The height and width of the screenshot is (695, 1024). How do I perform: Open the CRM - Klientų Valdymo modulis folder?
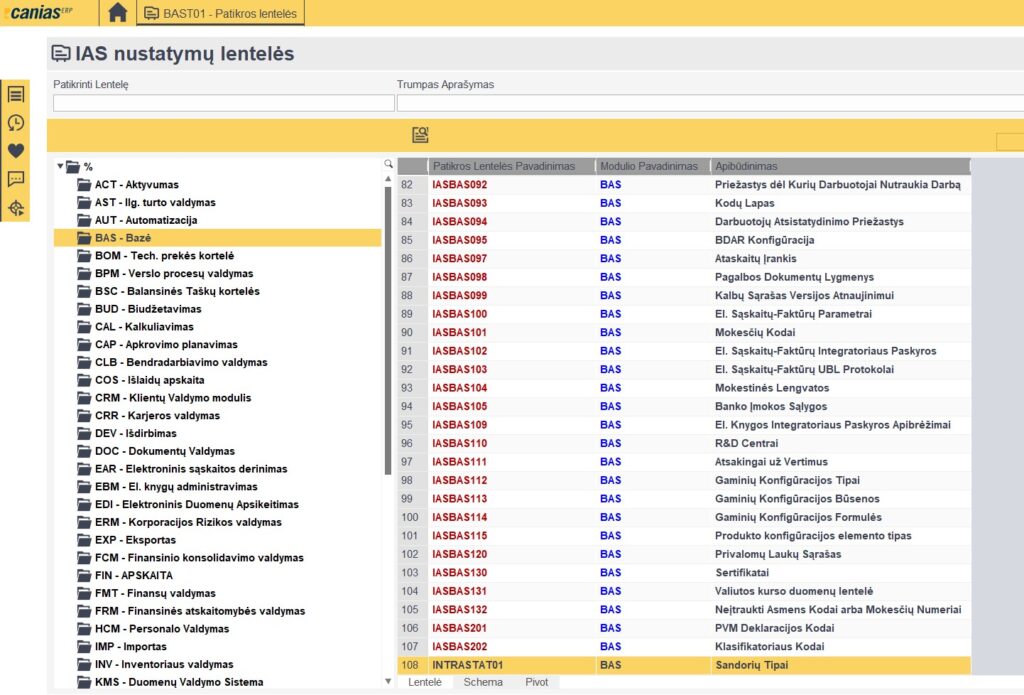click(x=172, y=398)
